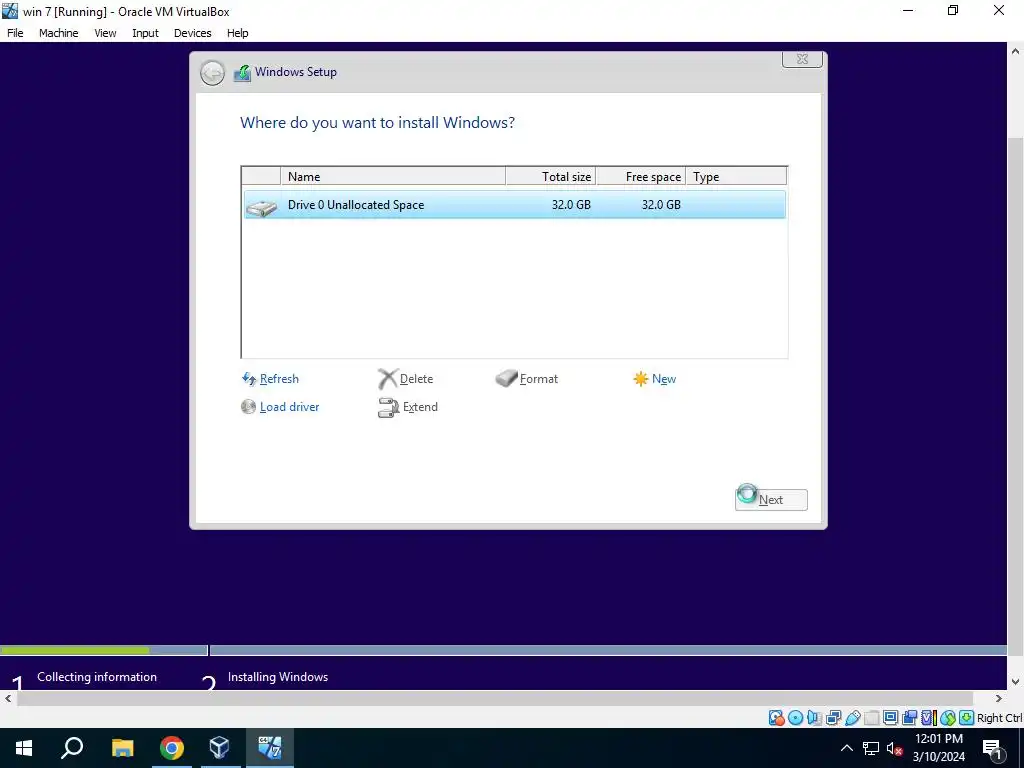Click the scroll down arrow of VM window
This screenshot has height=768, width=1024.
click(1016, 681)
